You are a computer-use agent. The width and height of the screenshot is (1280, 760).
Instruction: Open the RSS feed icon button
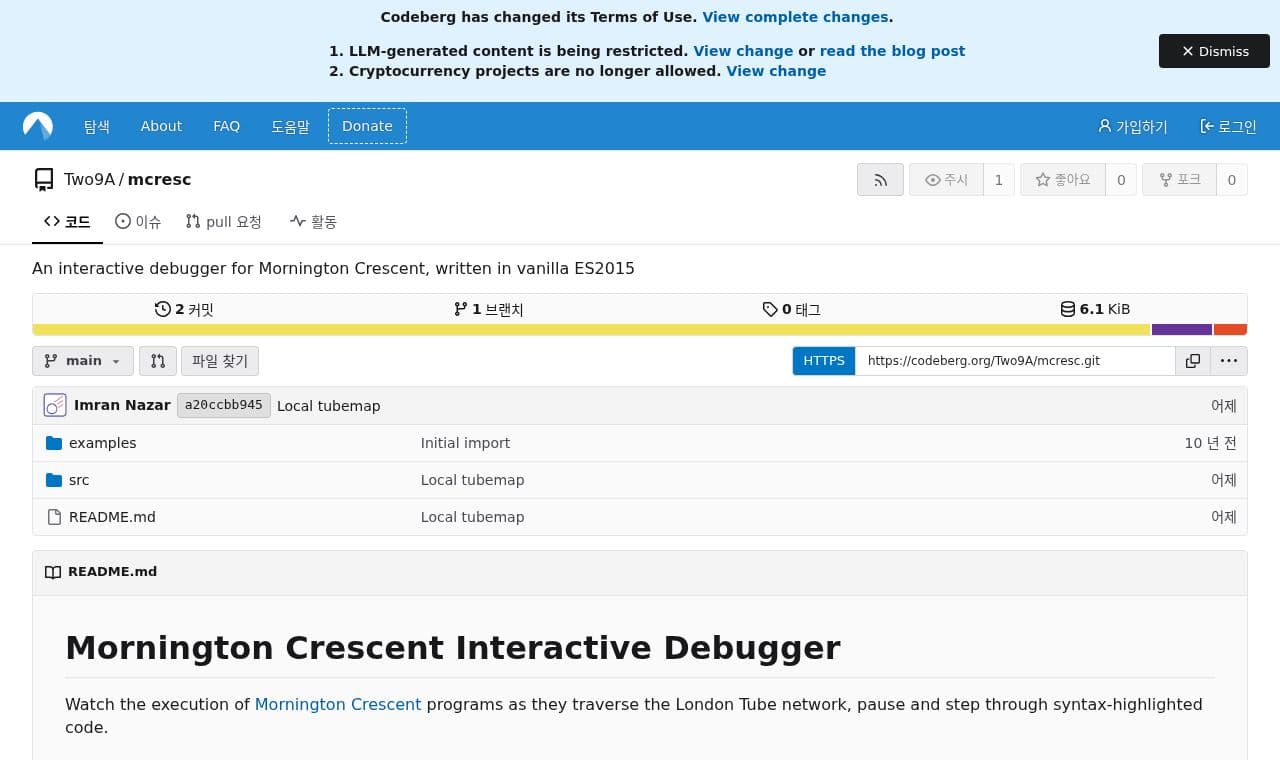coord(880,180)
